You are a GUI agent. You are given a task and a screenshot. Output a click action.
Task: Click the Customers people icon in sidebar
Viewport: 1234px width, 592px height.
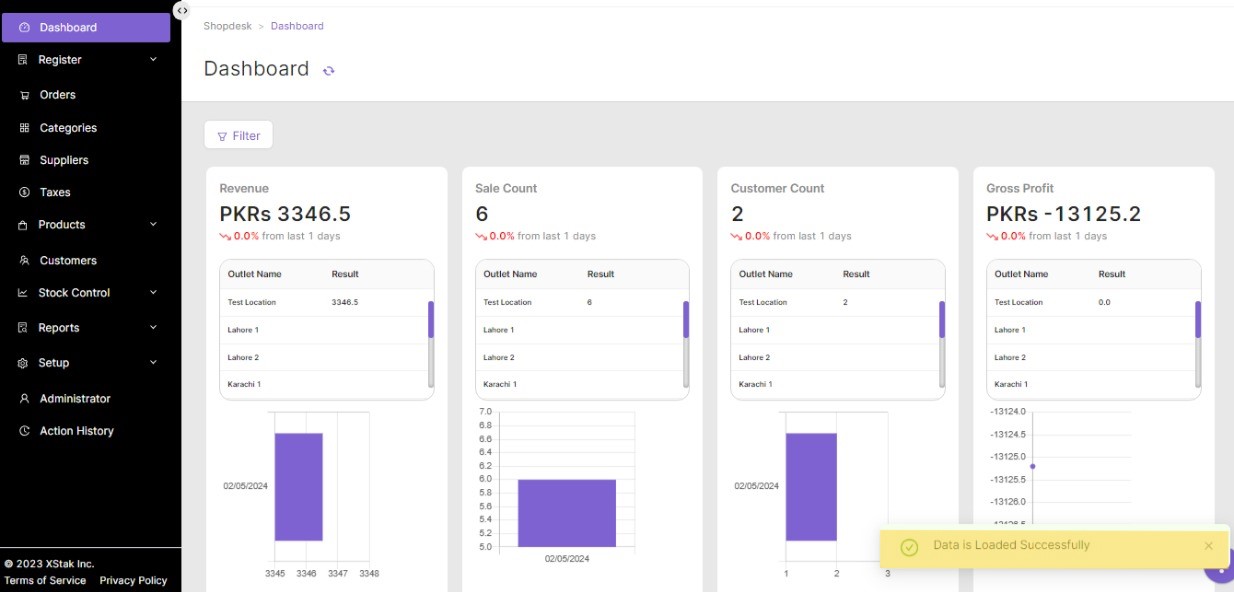click(x=24, y=260)
